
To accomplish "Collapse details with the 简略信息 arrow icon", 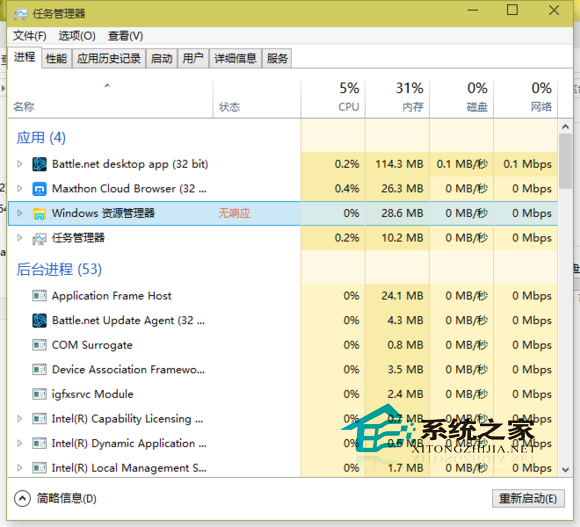I will 23,498.
